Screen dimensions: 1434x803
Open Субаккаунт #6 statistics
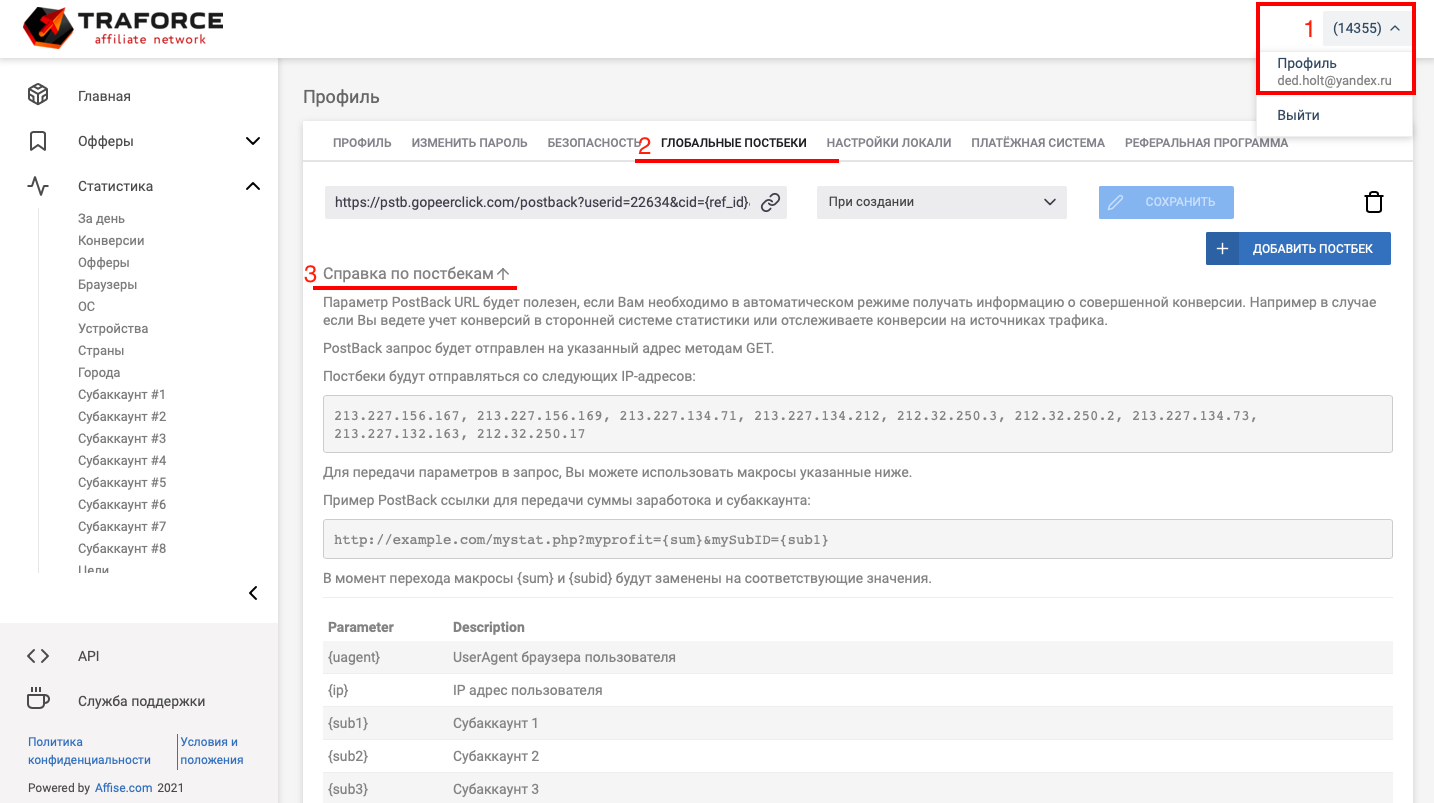point(122,505)
